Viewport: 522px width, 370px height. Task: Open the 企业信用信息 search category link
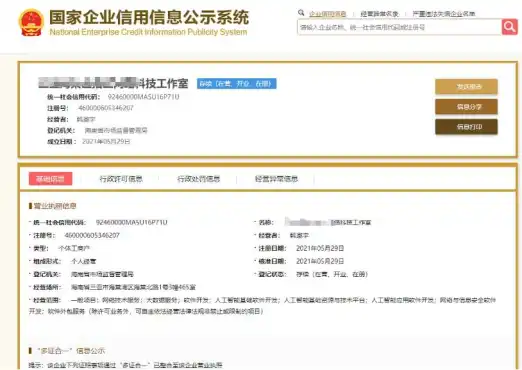point(327,14)
